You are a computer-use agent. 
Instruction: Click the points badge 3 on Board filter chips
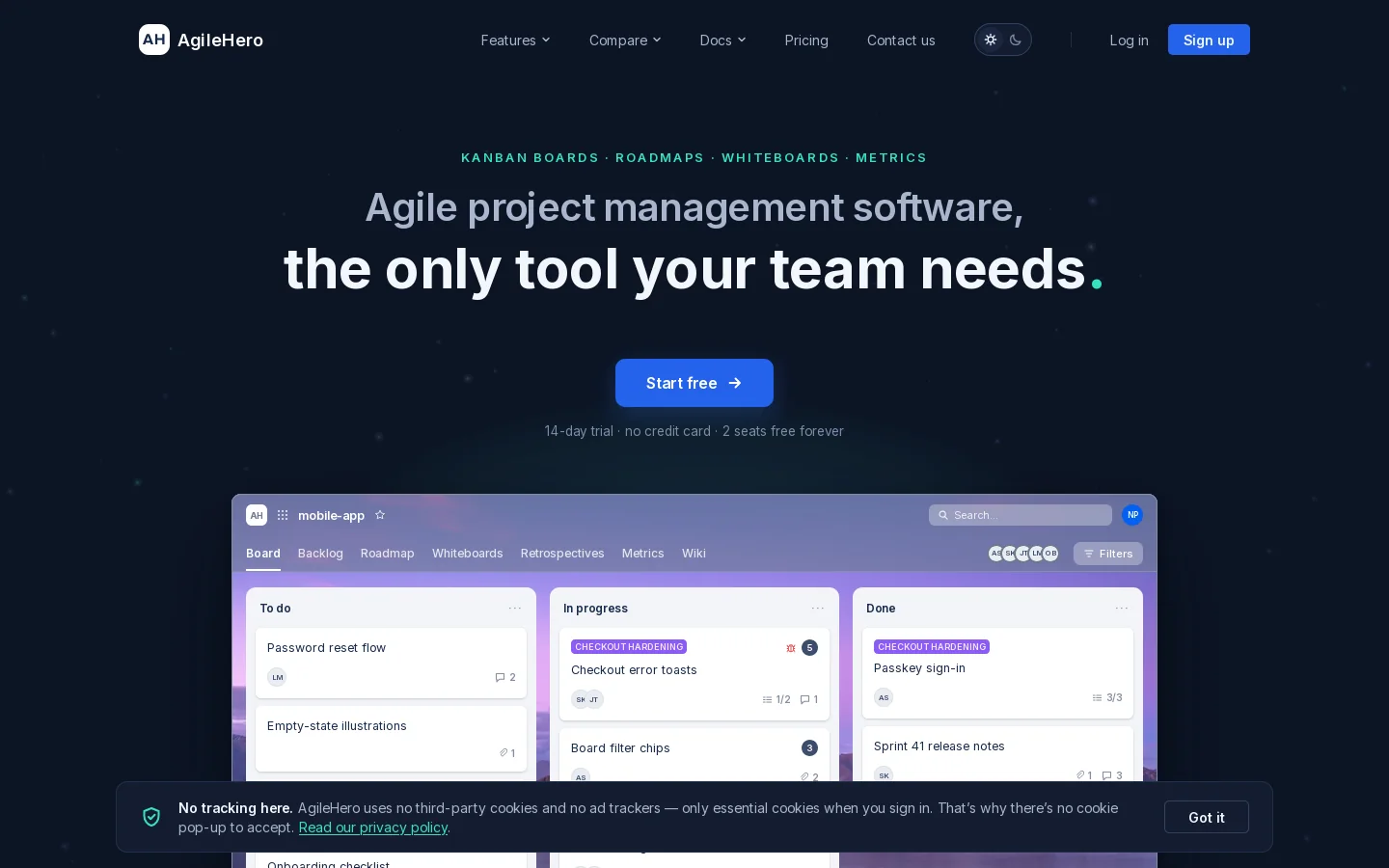pyautogui.click(x=809, y=747)
